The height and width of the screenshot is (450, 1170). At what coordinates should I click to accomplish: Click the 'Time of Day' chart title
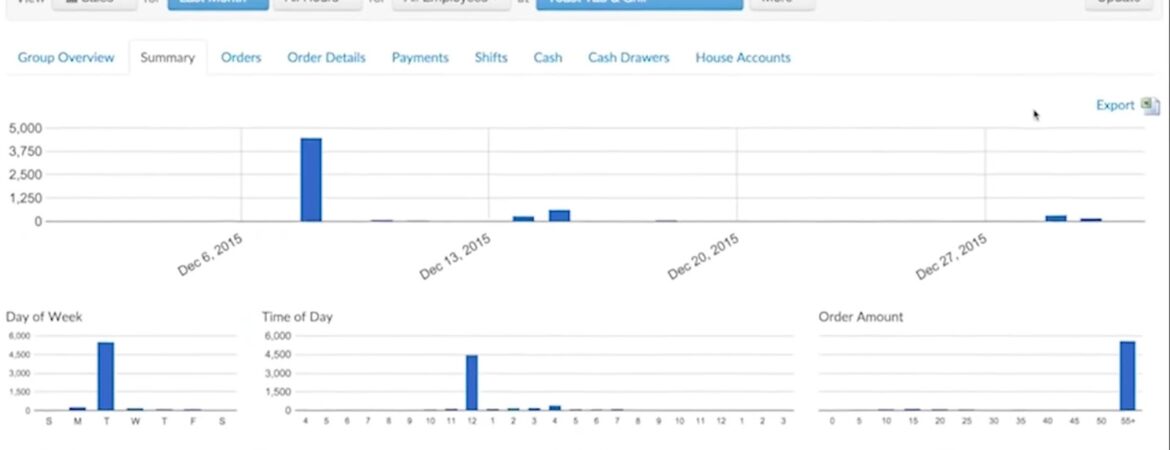coord(297,317)
